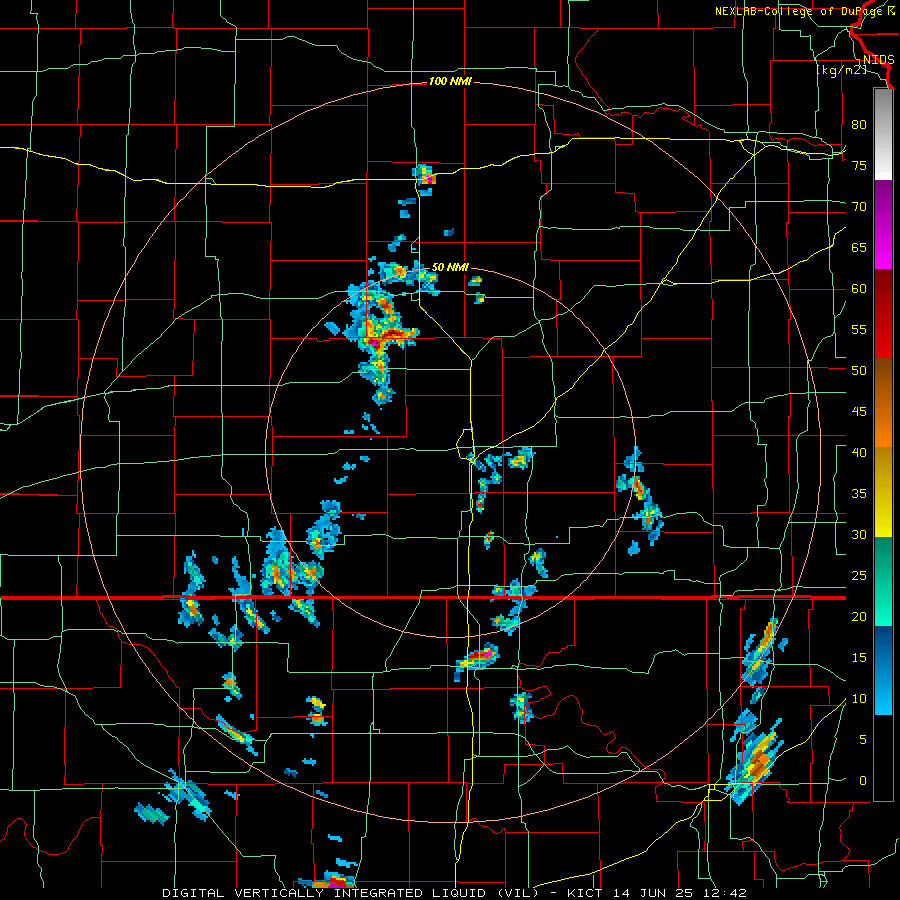900x900 pixels.
Task: Click the 15 value on the color scale
Action: (x=859, y=658)
